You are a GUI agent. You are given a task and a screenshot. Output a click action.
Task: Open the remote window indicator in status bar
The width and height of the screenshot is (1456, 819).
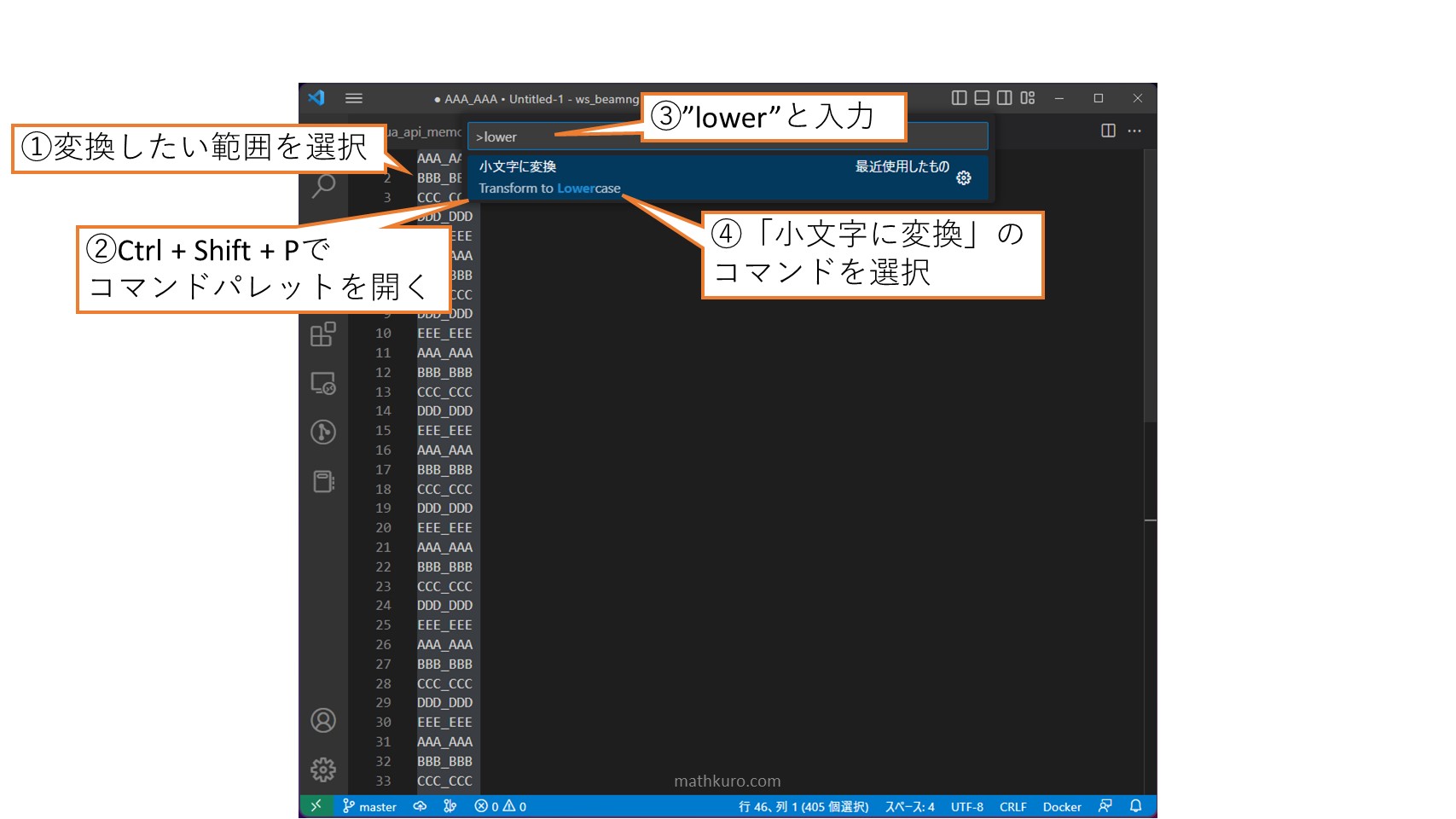click(316, 806)
